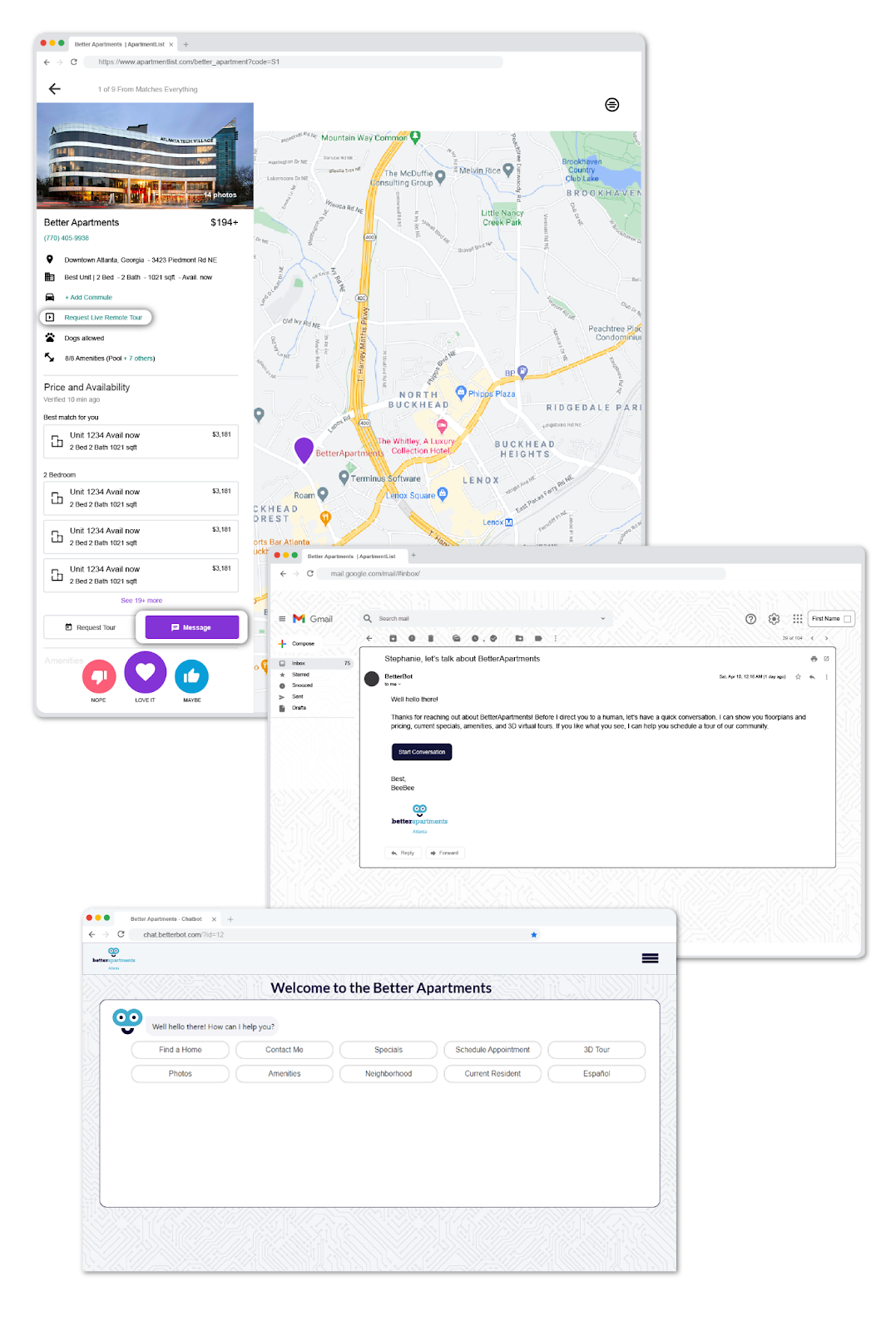The width and height of the screenshot is (896, 1331).
Task: Click the Labels icon in Gmail toolbar
Action: tap(538, 638)
